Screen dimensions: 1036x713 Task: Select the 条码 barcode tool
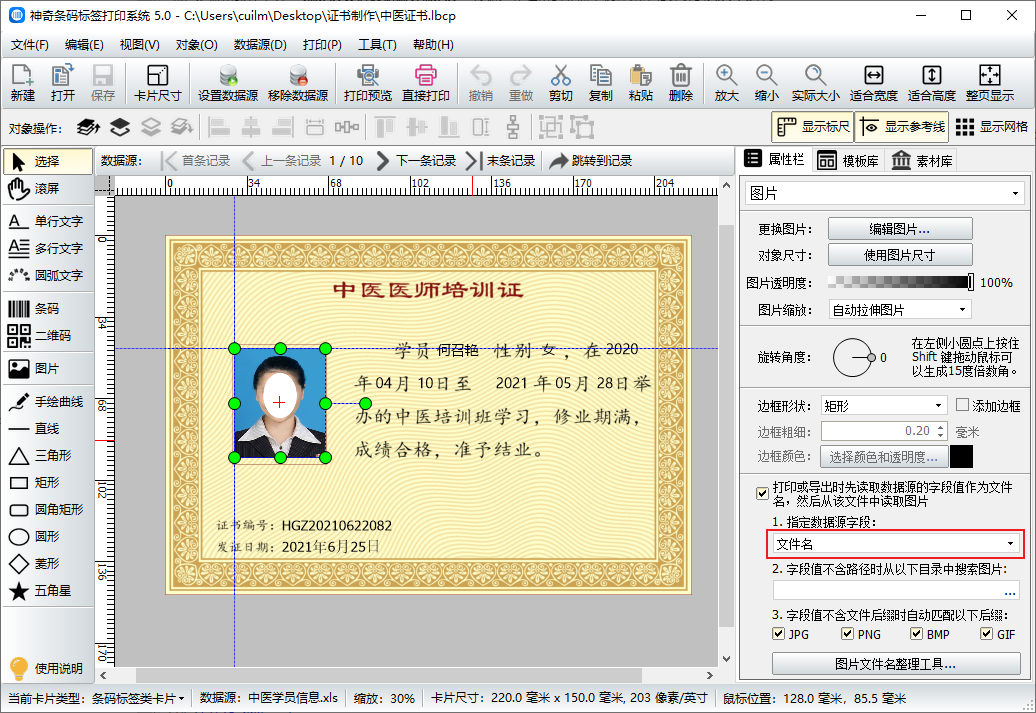click(46, 309)
